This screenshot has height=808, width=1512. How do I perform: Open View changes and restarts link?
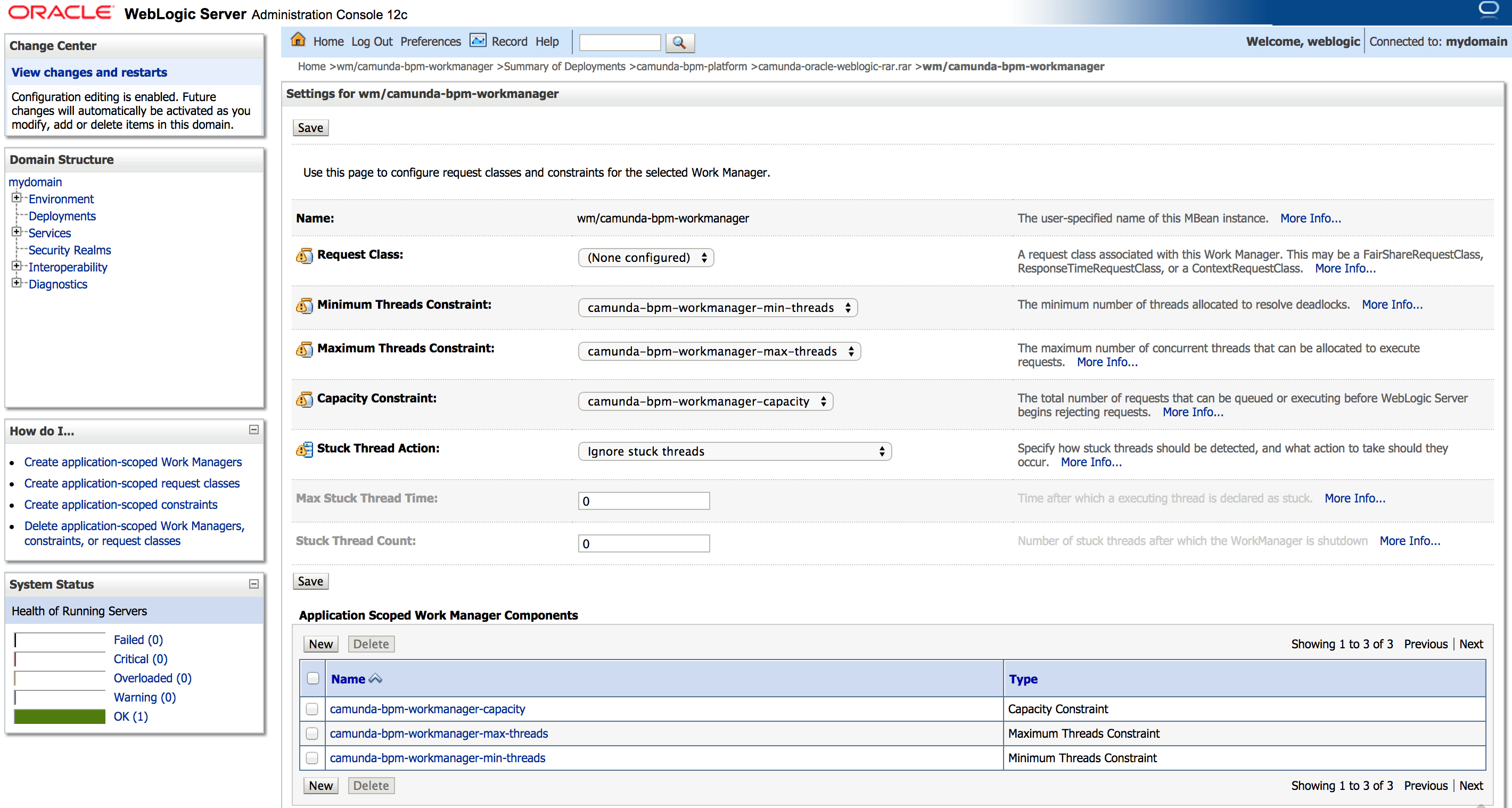tap(89, 72)
